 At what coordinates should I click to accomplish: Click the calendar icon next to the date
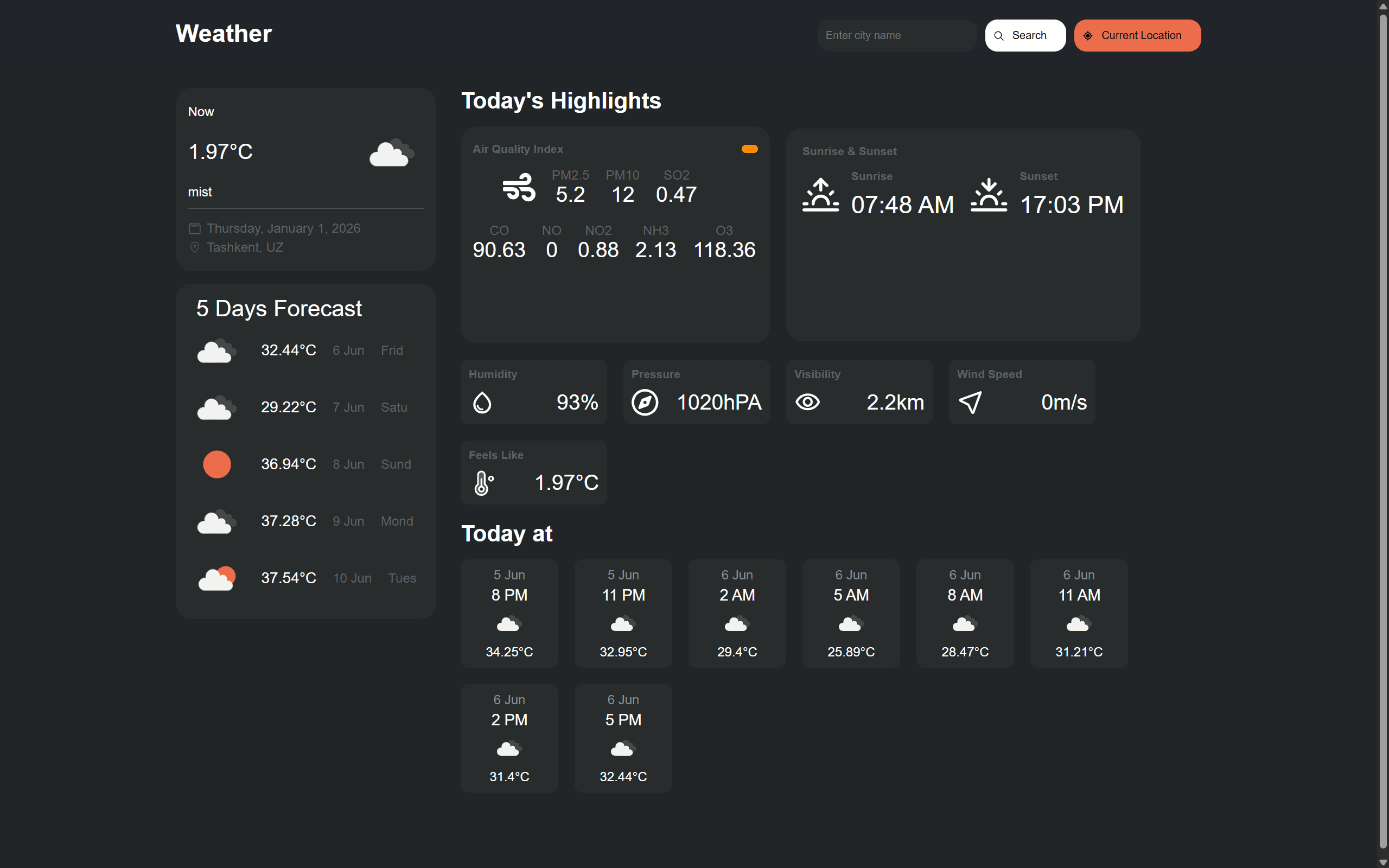195,228
